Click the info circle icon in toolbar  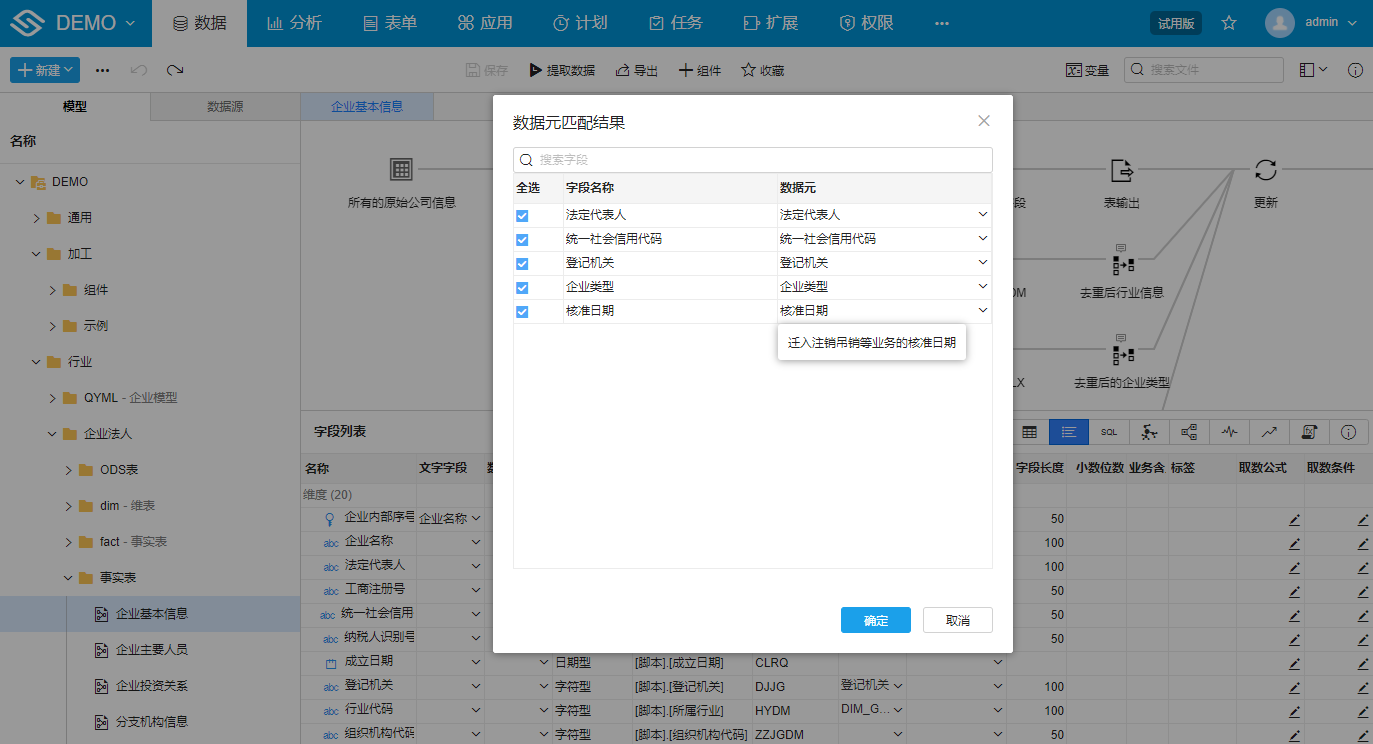tap(1355, 70)
